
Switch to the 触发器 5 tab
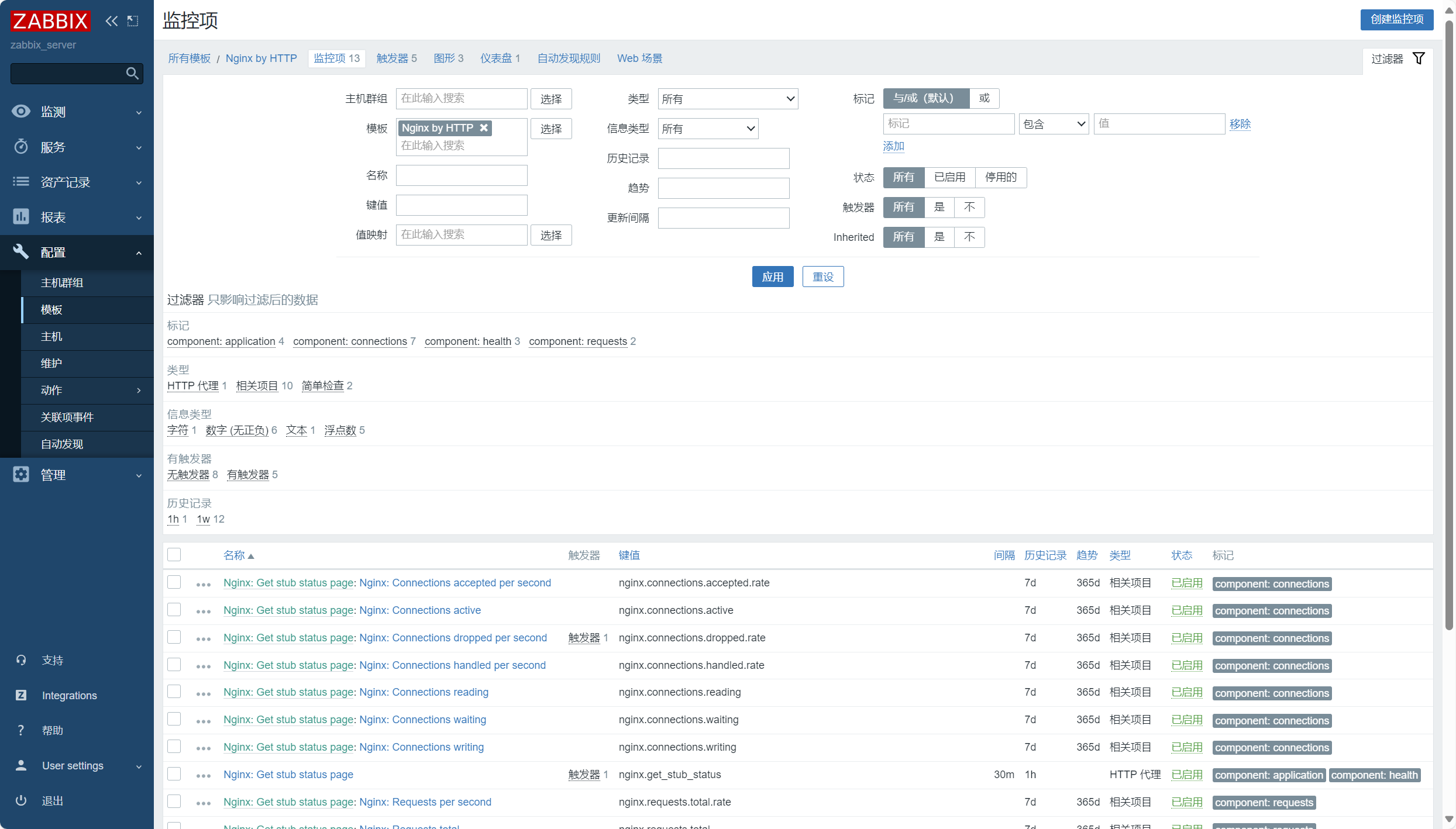click(x=396, y=58)
